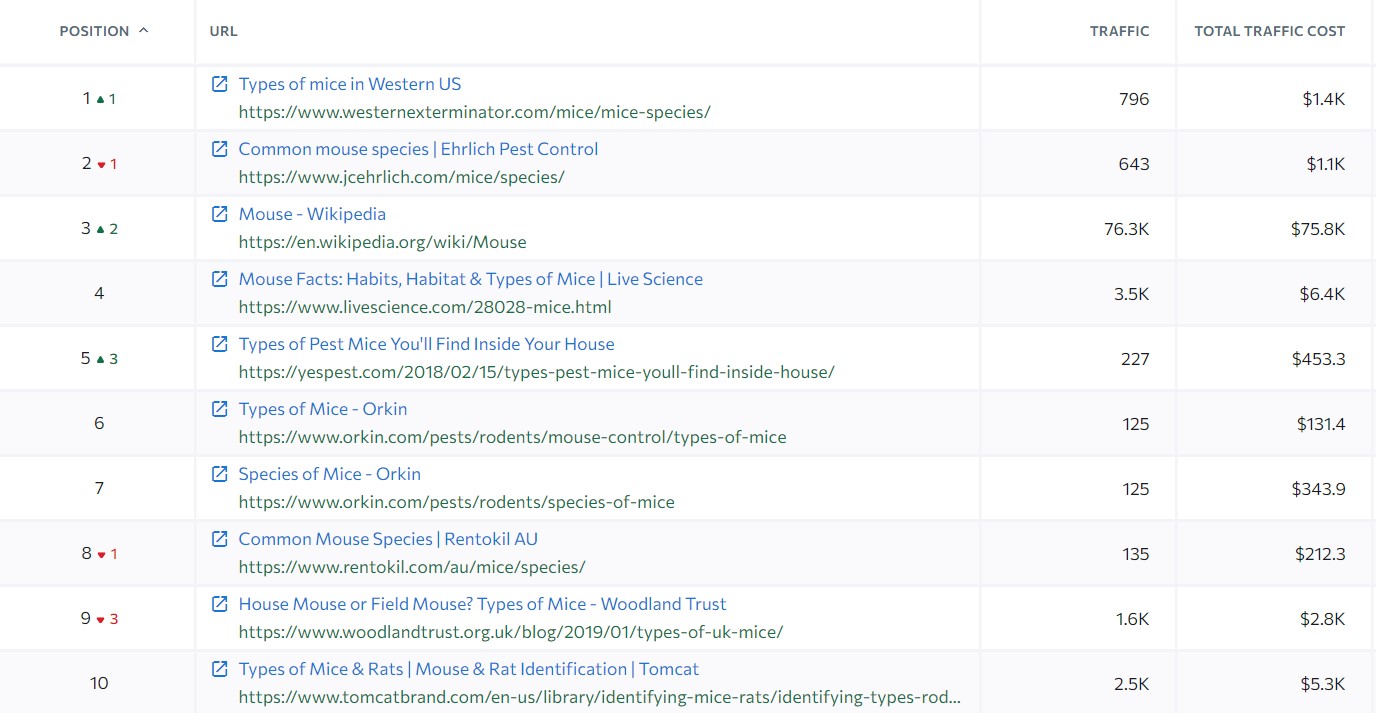This screenshot has height=713, width=1376.
Task: Select traffic cost $131.4
Action: (1321, 424)
